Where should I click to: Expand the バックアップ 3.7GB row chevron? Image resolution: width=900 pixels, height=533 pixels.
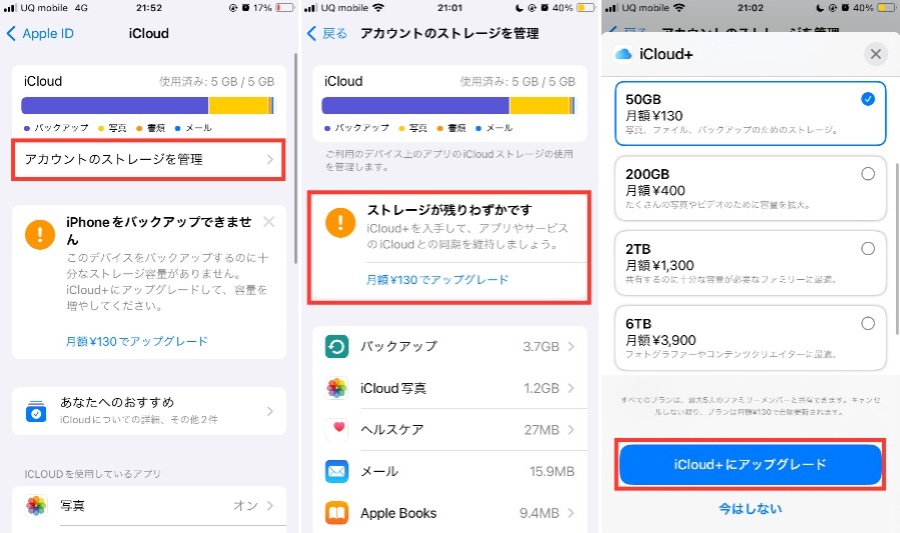pos(571,347)
